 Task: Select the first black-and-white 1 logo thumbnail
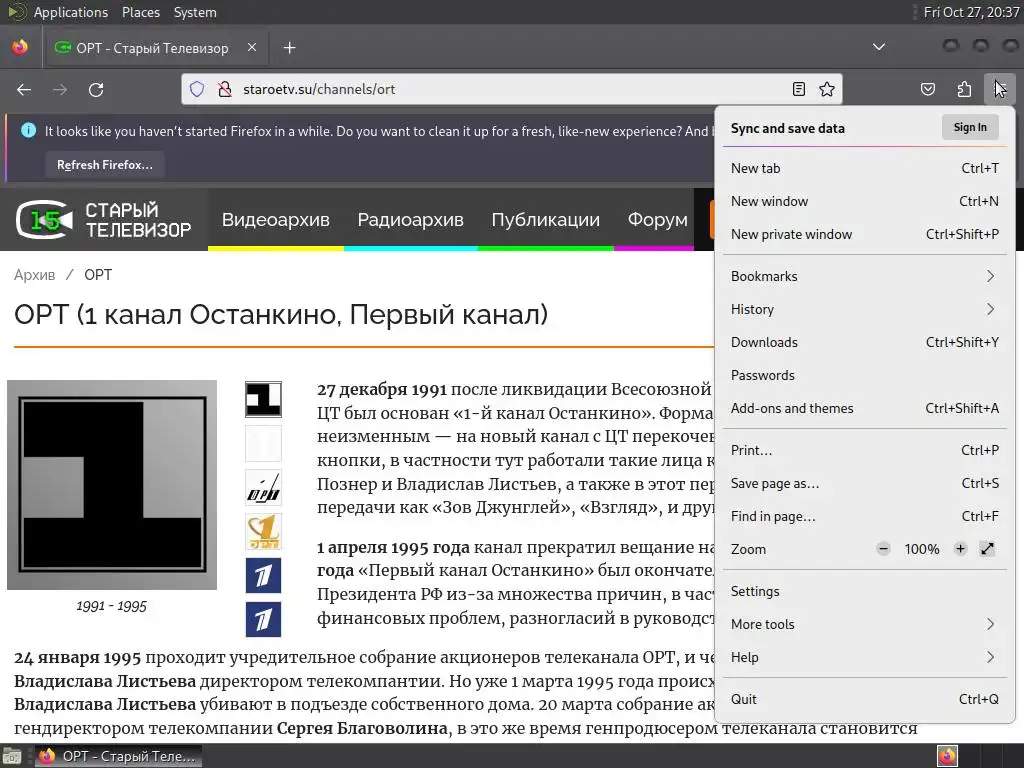(x=263, y=400)
